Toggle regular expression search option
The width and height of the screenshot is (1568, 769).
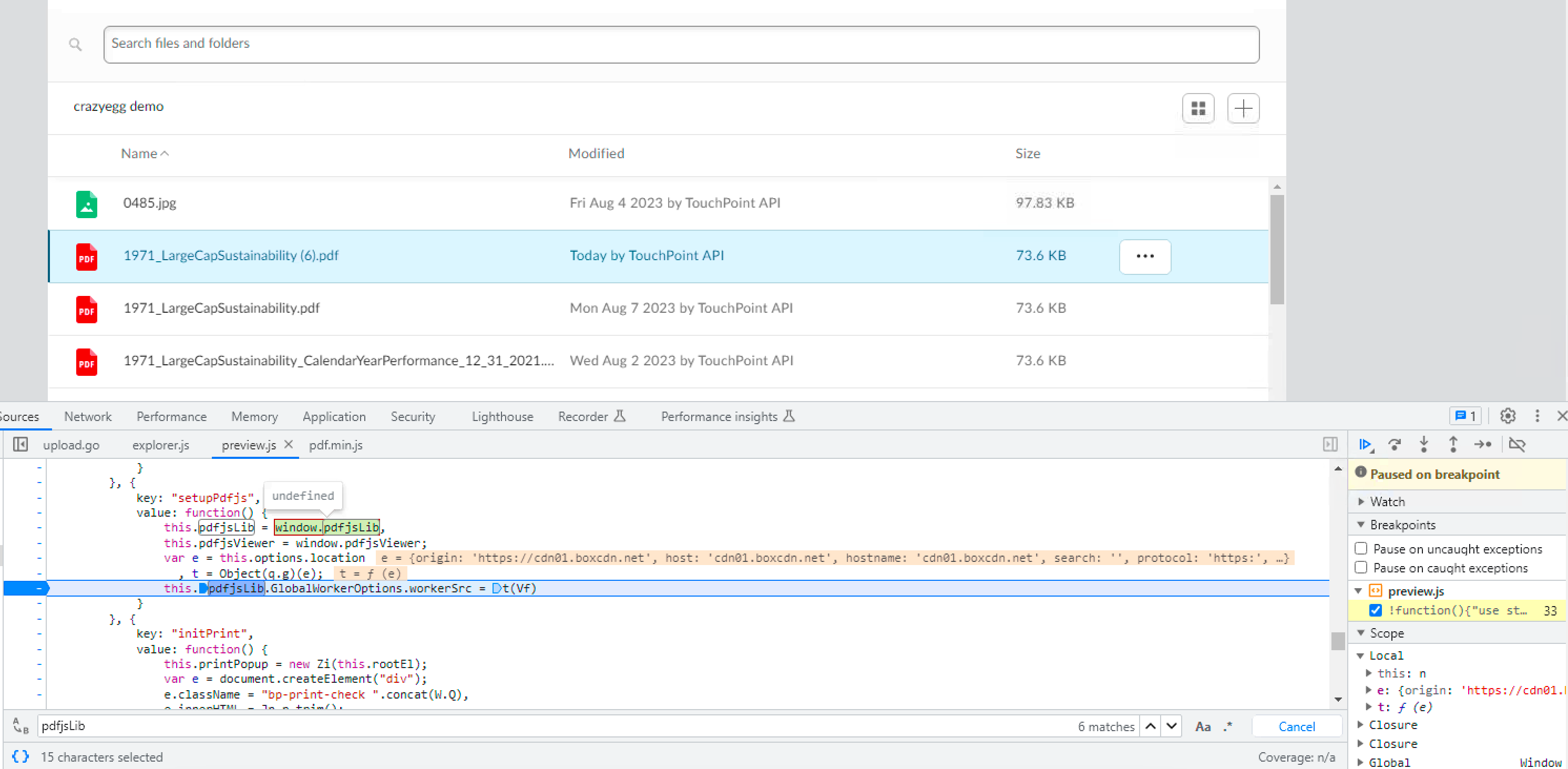pos(1228,726)
